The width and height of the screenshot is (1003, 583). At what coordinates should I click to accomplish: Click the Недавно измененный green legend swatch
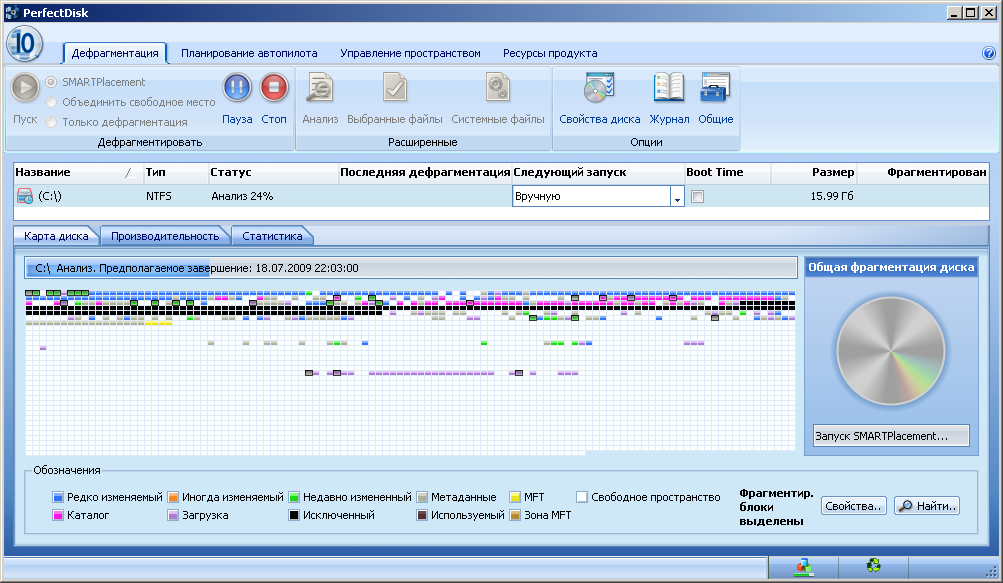tap(294, 497)
